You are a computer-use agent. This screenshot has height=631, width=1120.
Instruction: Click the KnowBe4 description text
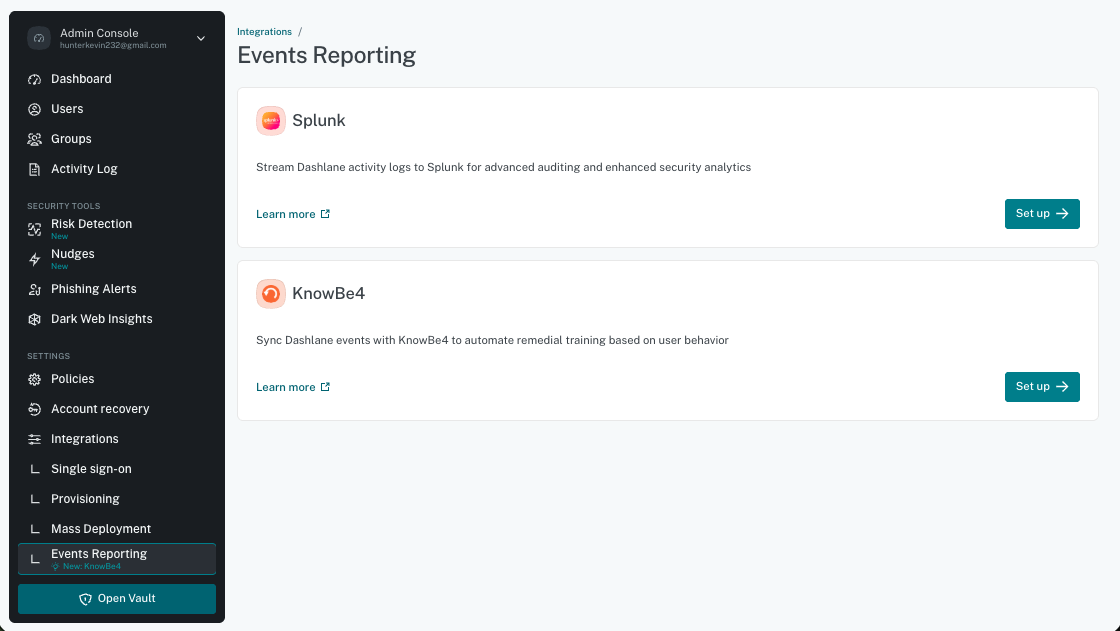pos(492,340)
